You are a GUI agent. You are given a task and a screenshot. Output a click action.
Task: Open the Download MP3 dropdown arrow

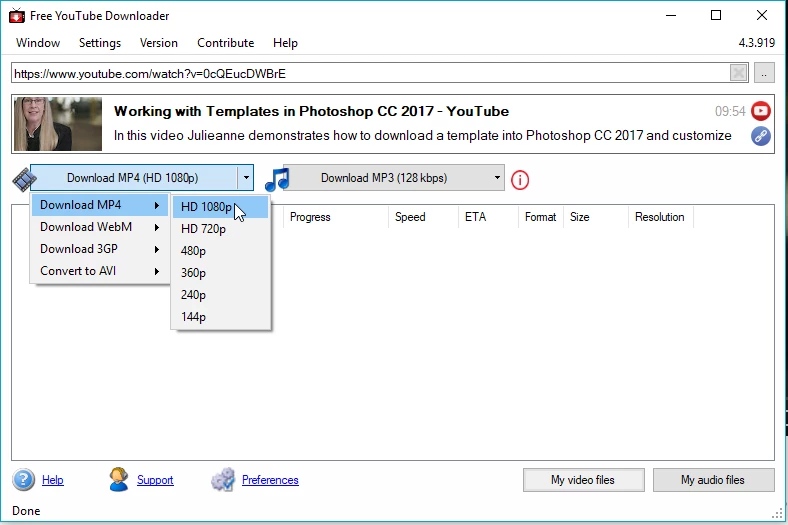point(497,178)
